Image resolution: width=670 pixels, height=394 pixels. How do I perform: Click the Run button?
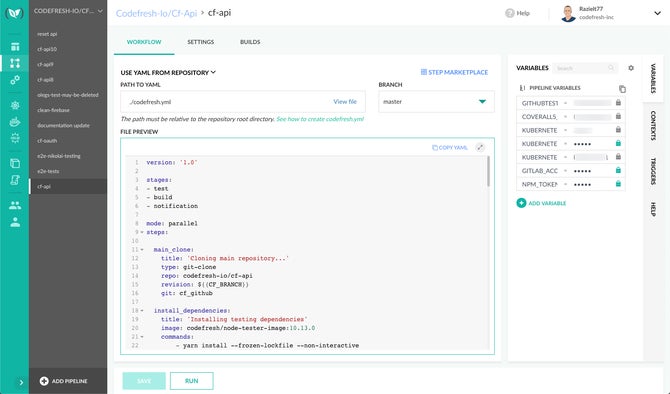click(191, 381)
